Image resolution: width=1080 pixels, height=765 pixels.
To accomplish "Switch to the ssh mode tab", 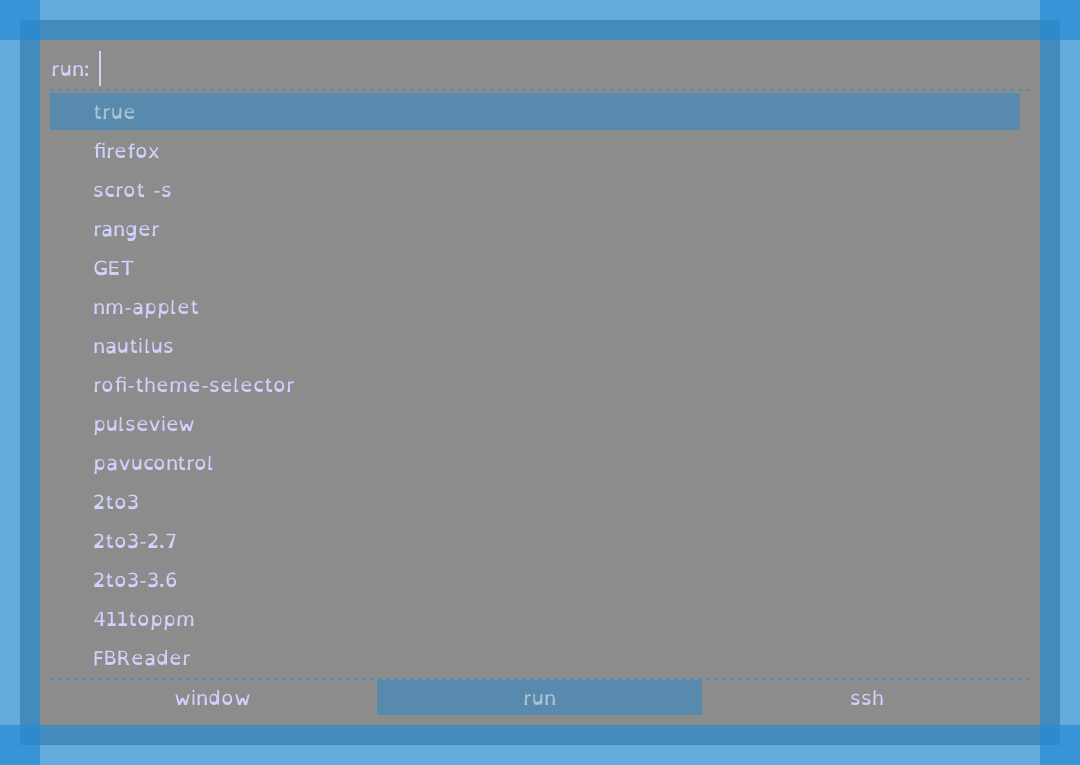I will 866,698.
